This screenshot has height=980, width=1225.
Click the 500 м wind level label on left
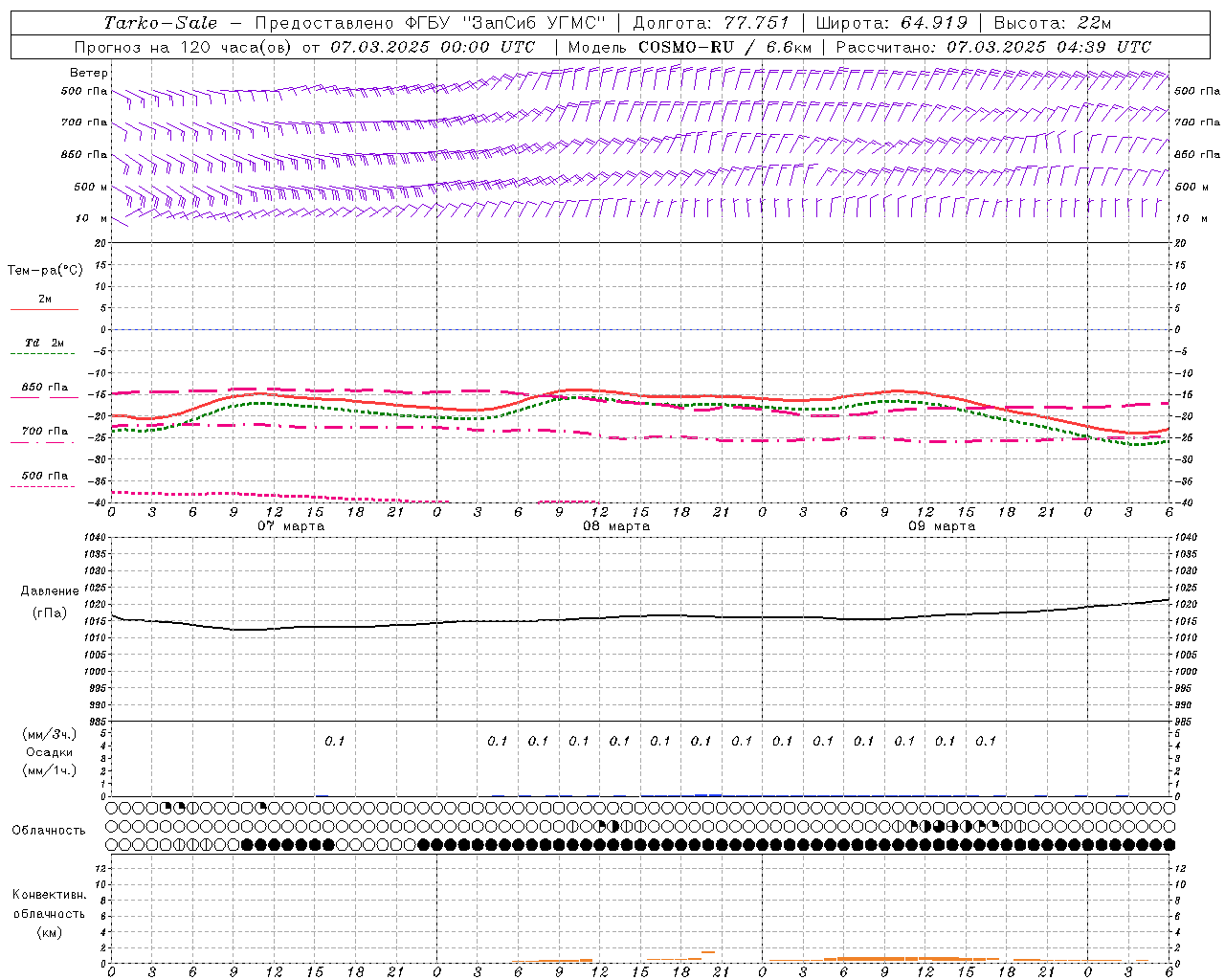click(x=91, y=187)
